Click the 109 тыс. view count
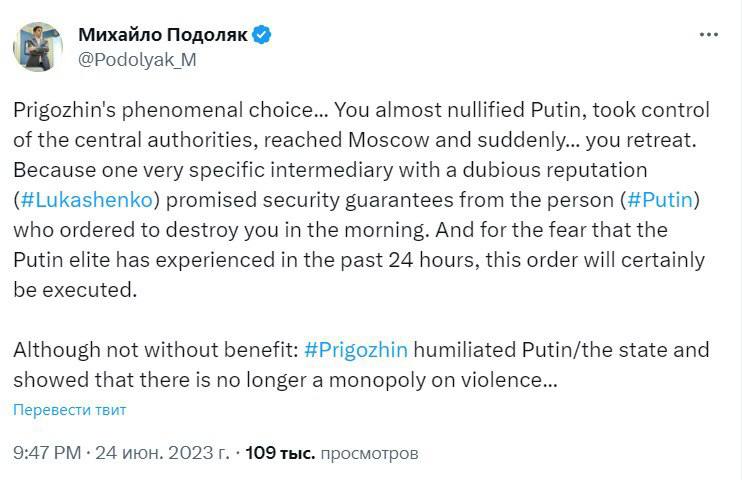 pyautogui.click(x=280, y=453)
